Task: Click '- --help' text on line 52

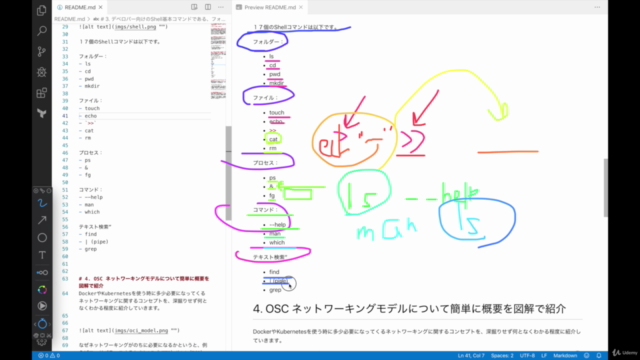Action: pos(91,197)
